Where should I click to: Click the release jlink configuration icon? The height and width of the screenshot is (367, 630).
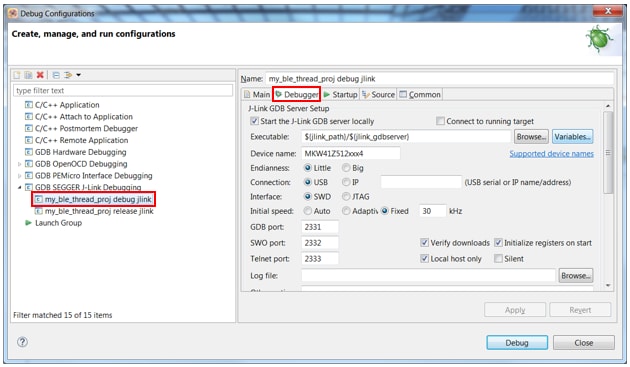pos(39,211)
